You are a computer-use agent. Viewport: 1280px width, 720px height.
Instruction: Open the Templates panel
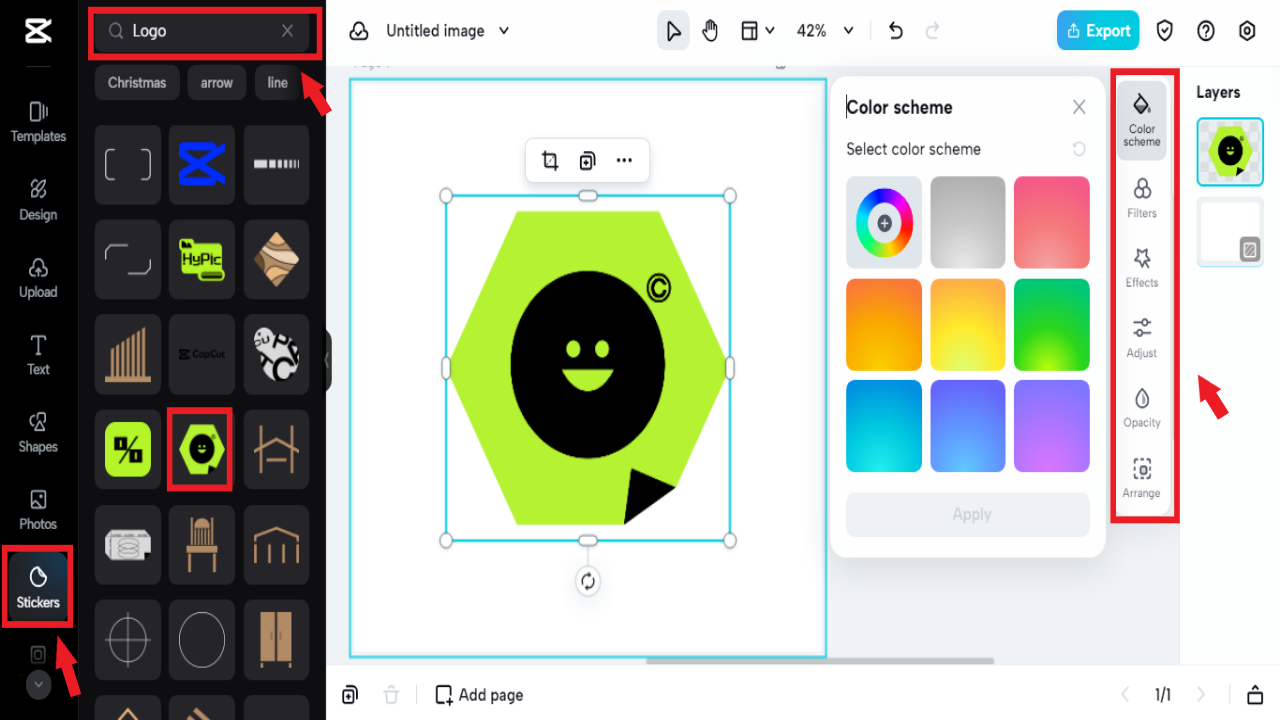click(x=37, y=122)
